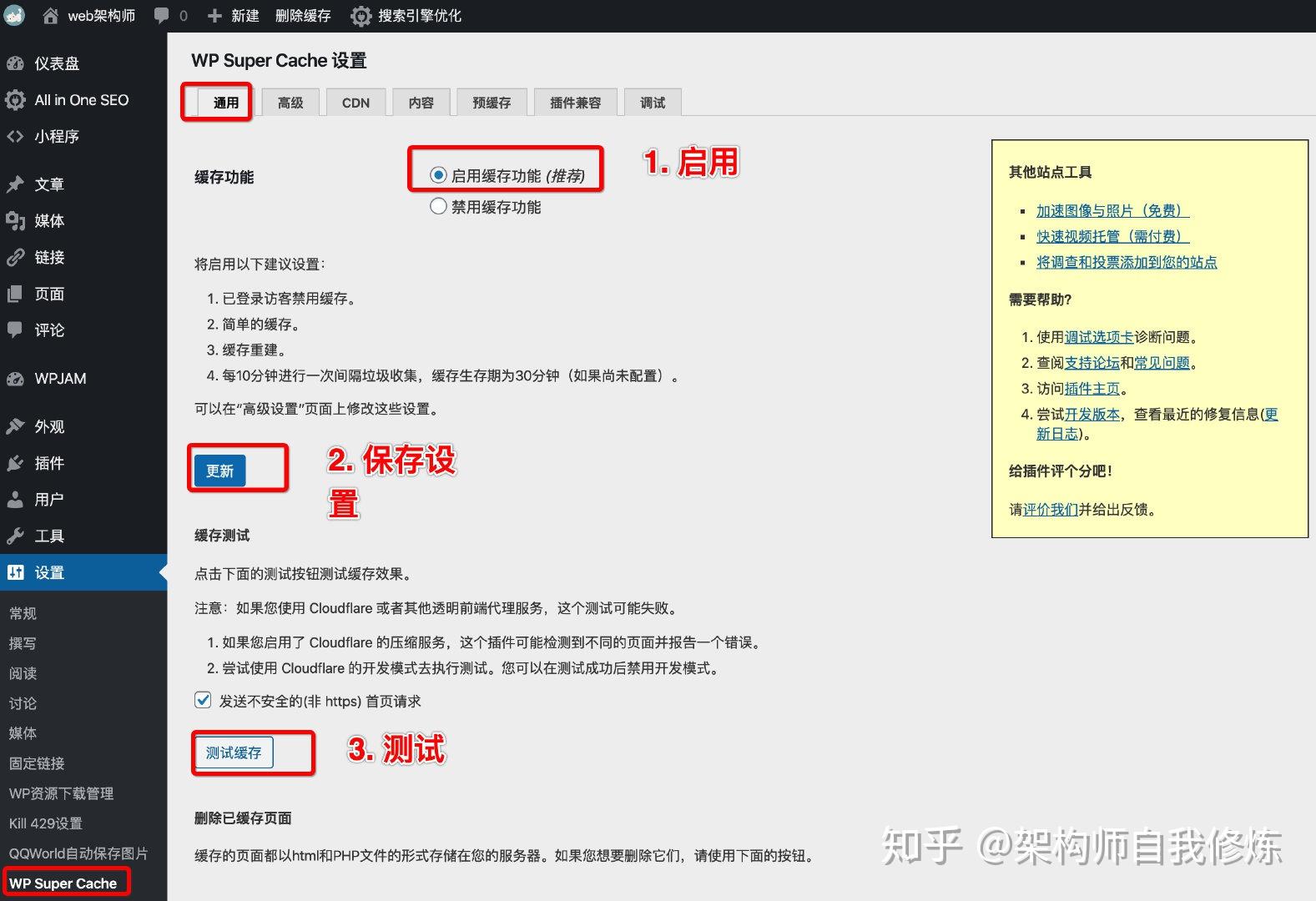Click the 用户 person icon
The width and height of the screenshot is (1316, 901).
point(15,500)
